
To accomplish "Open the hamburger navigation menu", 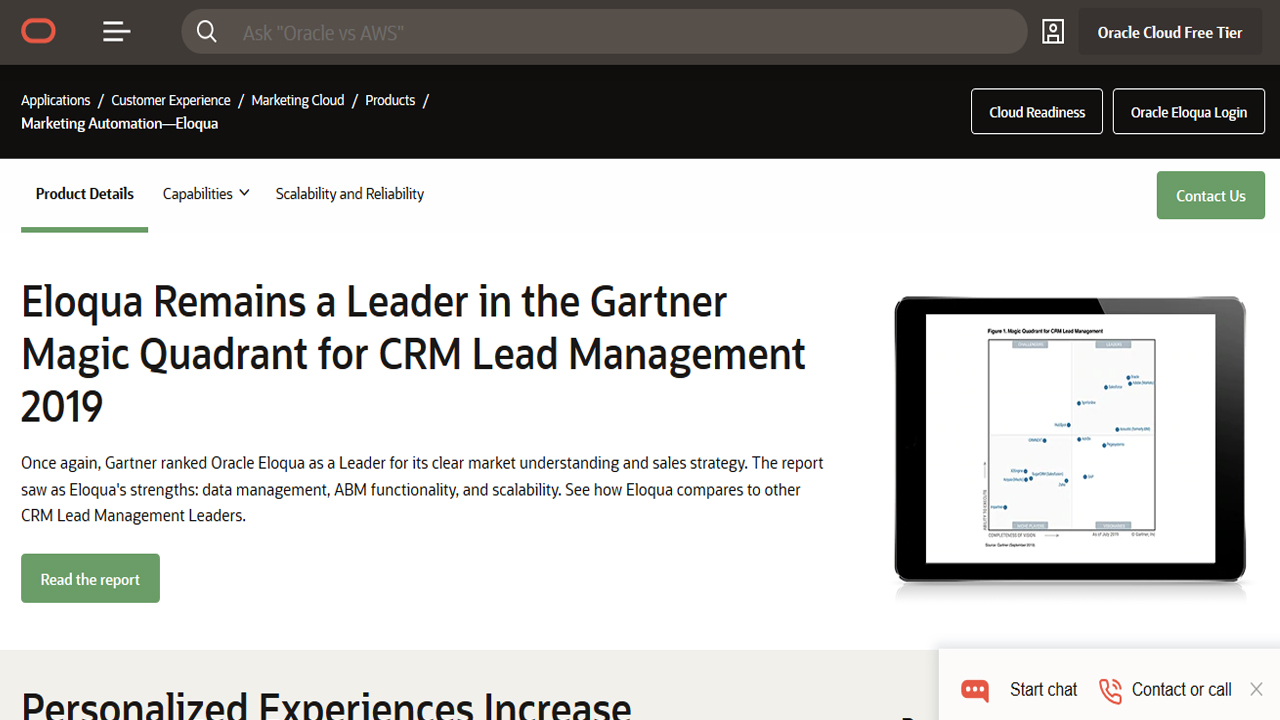I will (x=117, y=32).
